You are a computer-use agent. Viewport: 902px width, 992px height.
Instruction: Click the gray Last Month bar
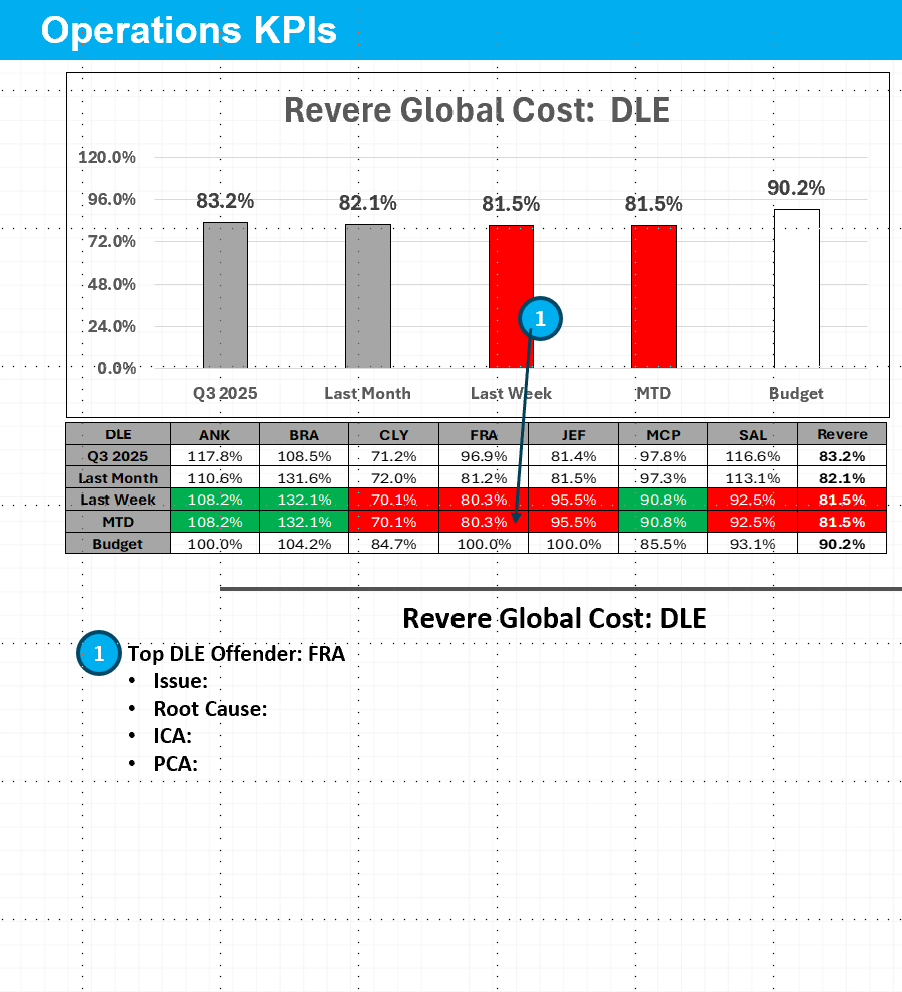tap(367, 296)
